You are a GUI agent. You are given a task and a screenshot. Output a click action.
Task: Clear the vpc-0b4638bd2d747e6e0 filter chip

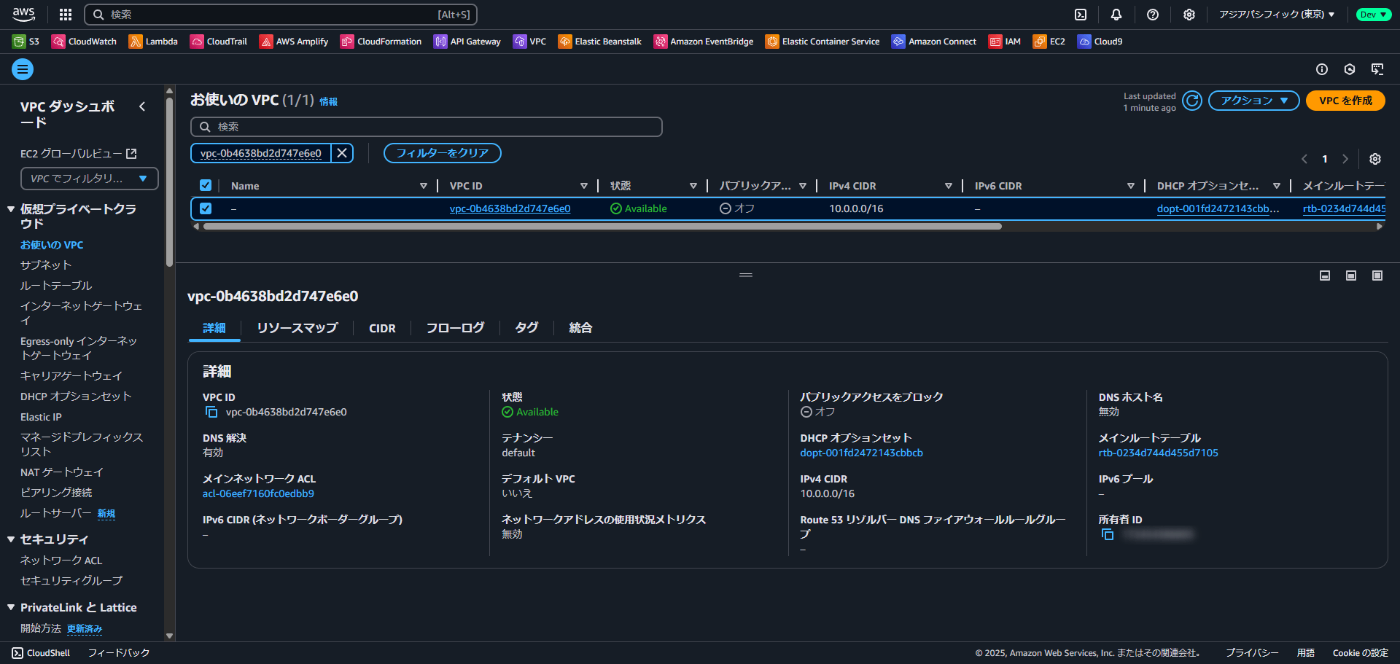(342, 153)
